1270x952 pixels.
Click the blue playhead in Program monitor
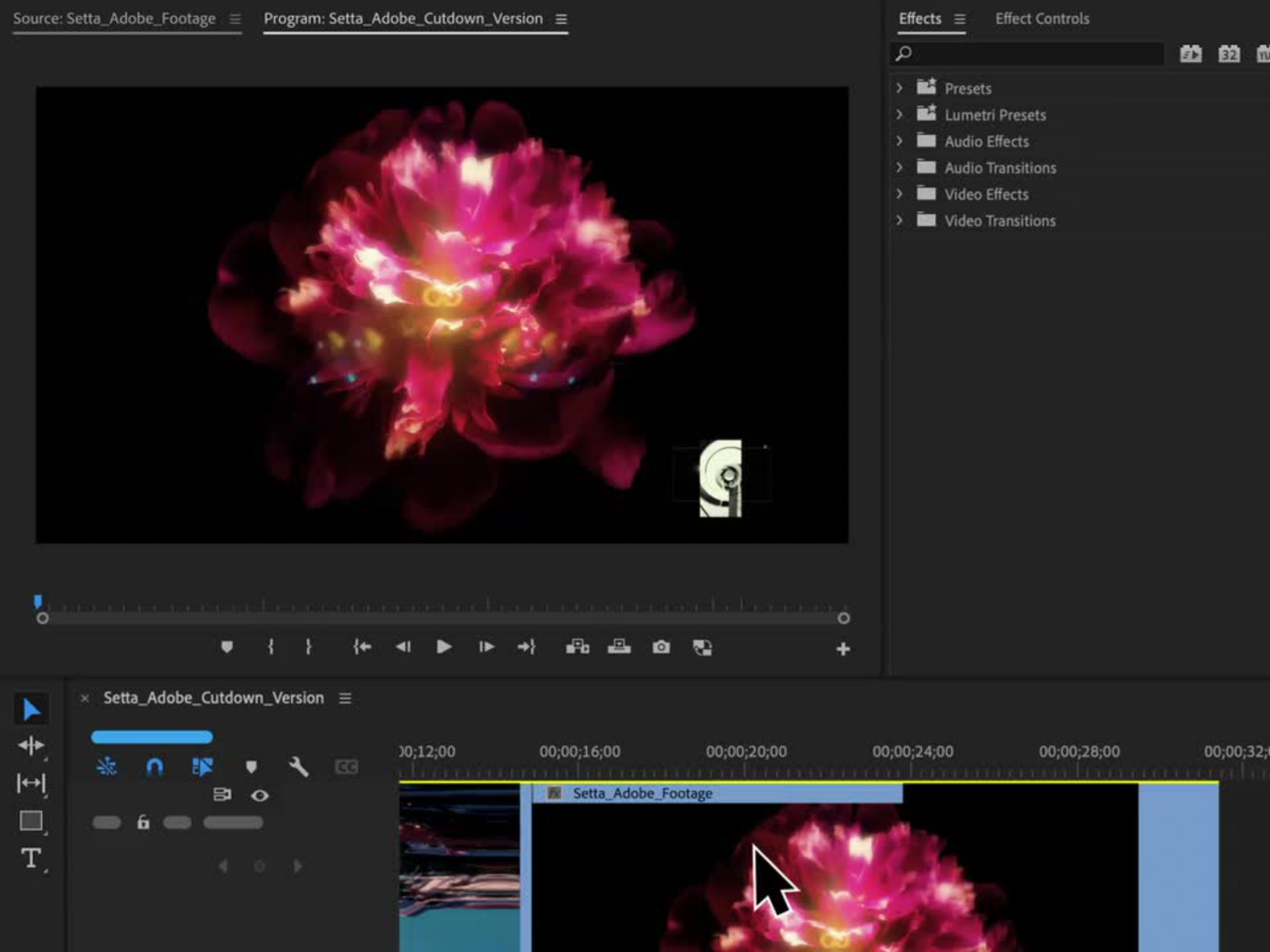click(38, 602)
